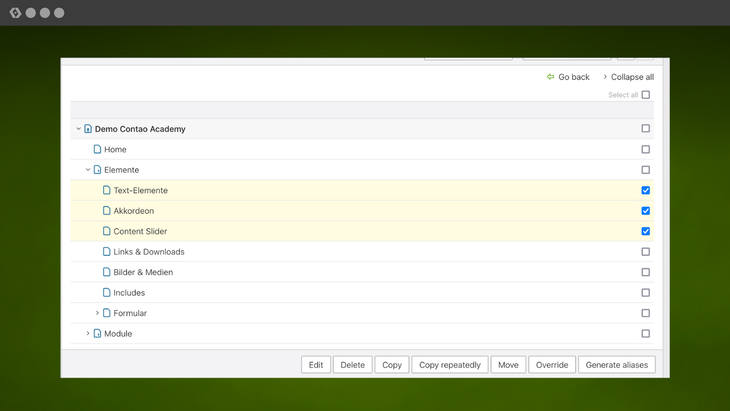Click the Includes page icon

pyautogui.click(x=106, y=293)
